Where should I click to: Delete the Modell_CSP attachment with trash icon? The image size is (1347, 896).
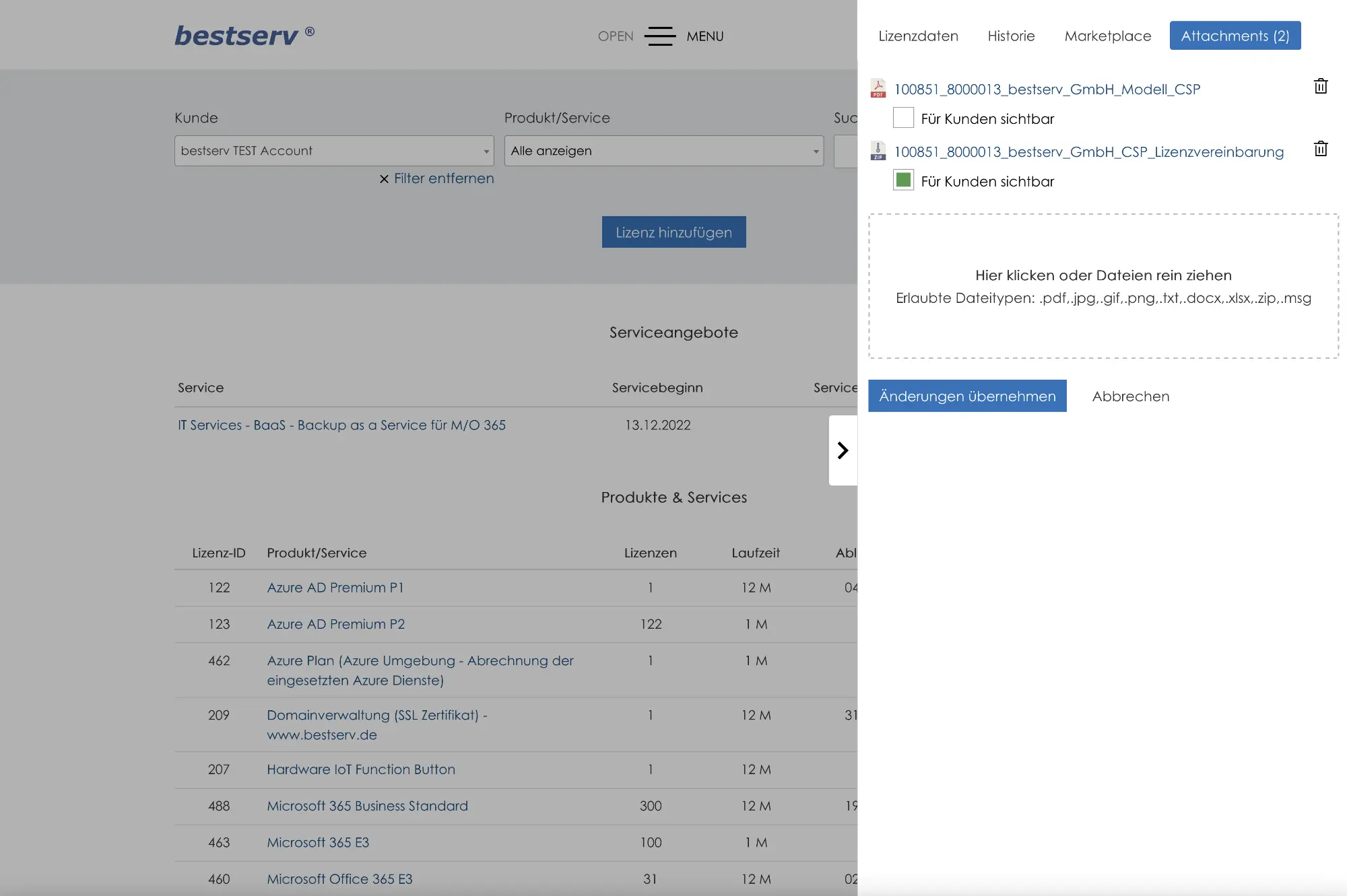(1321, 86)
